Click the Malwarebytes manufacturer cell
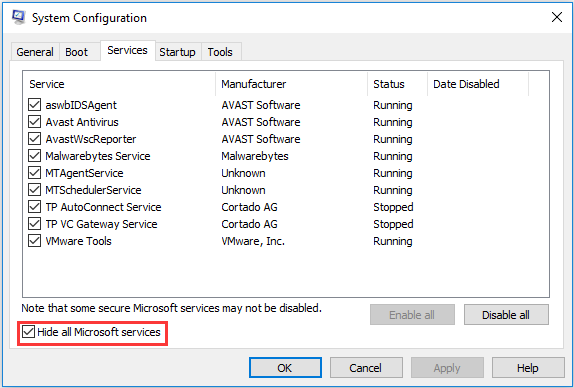Viewport: 574px width, 388px height. point(255,156)
